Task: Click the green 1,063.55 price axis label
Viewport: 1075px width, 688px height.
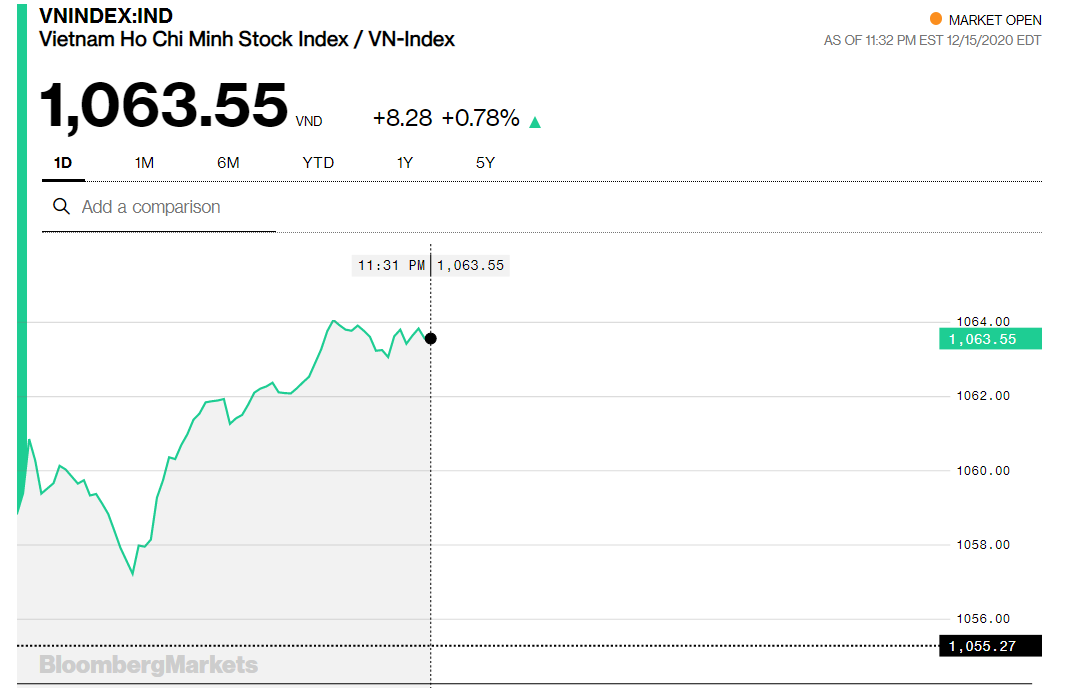Action: coord(989,339)
